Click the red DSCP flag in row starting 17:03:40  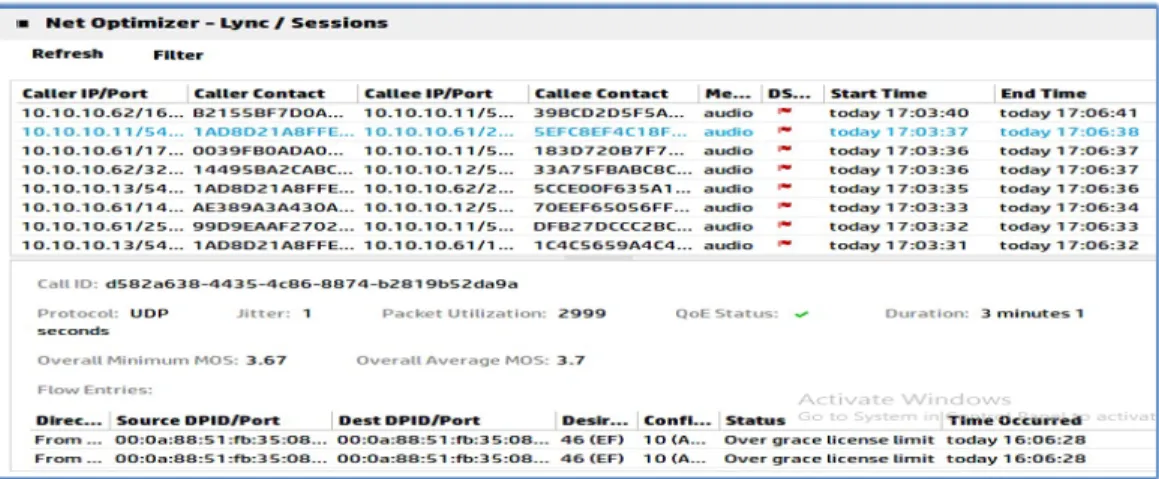(786, 113)
